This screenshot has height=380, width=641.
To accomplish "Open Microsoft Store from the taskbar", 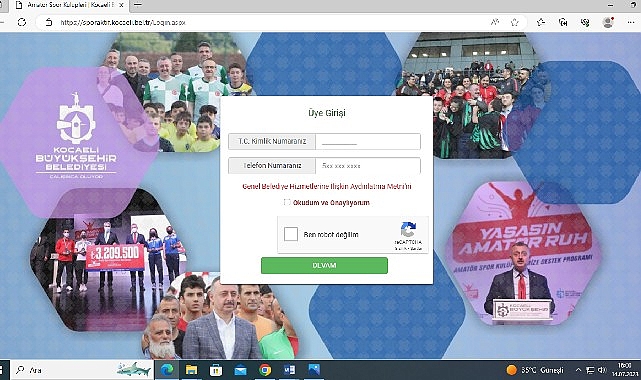I will [x=216, y=370].
